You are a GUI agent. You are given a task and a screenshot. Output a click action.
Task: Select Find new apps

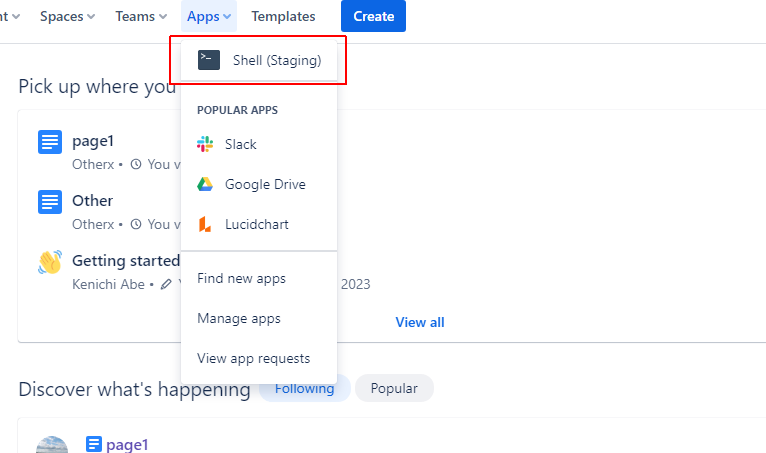tap(241, 278)
